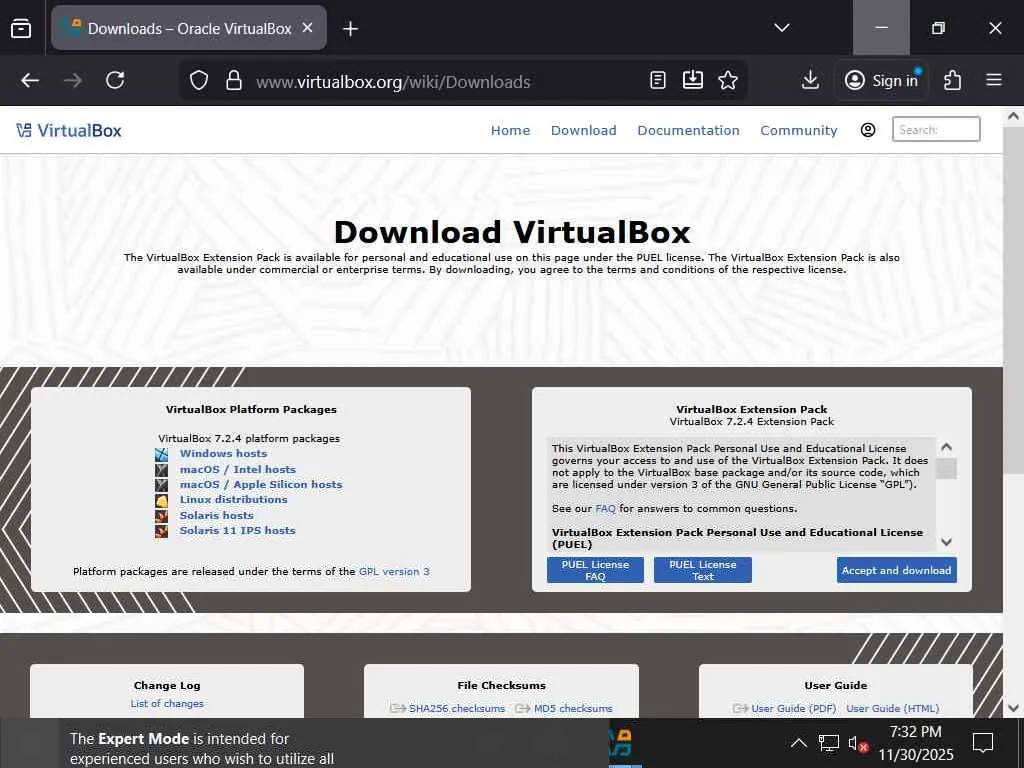Open the Solaris 11 IPS hosts link
The width and height of the screenshot is (1024, 768).
238,530
